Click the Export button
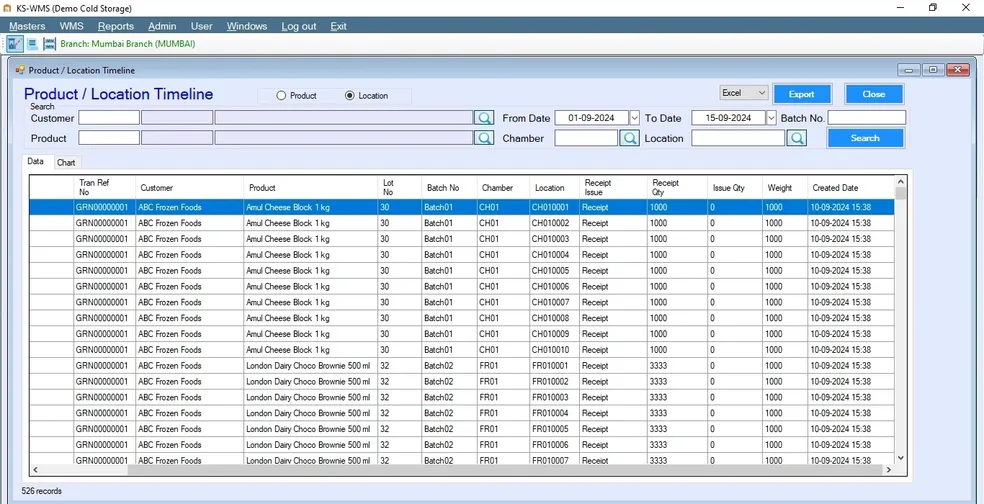 pyautogui.click(x=802, y=94)
